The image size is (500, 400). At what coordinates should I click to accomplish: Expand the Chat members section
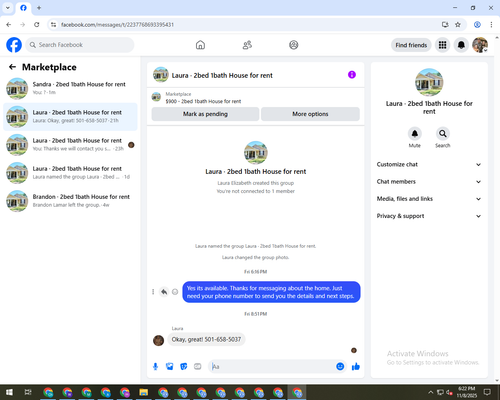click(429, 182)
